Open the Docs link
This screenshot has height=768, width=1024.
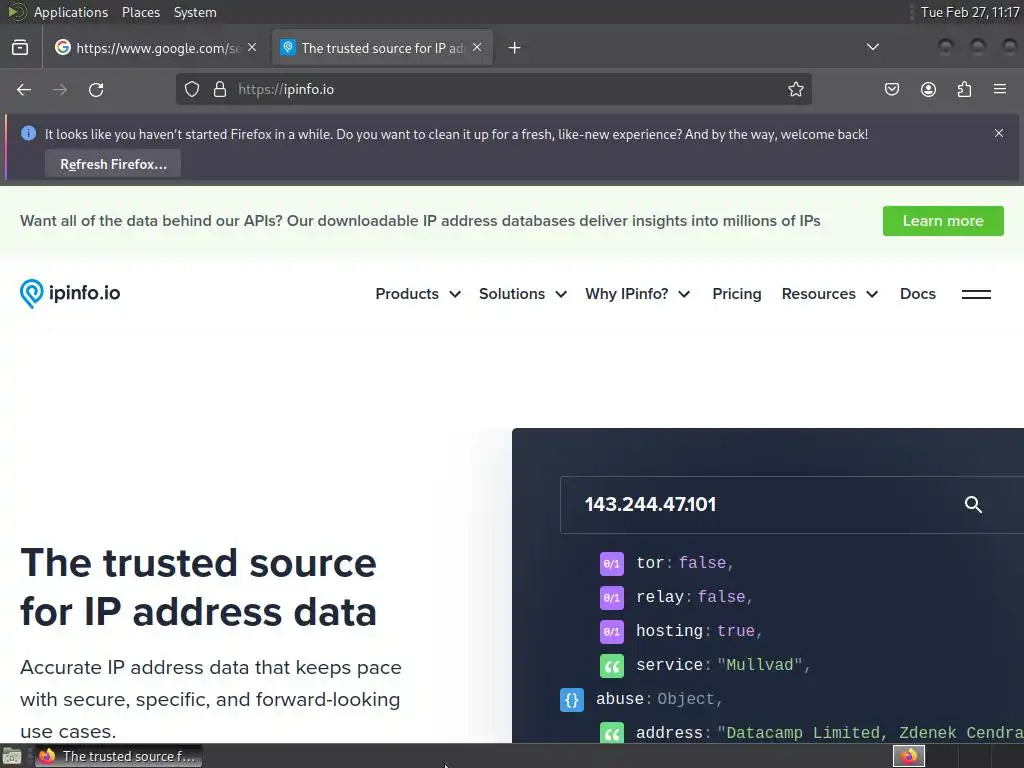click(918, 294)
